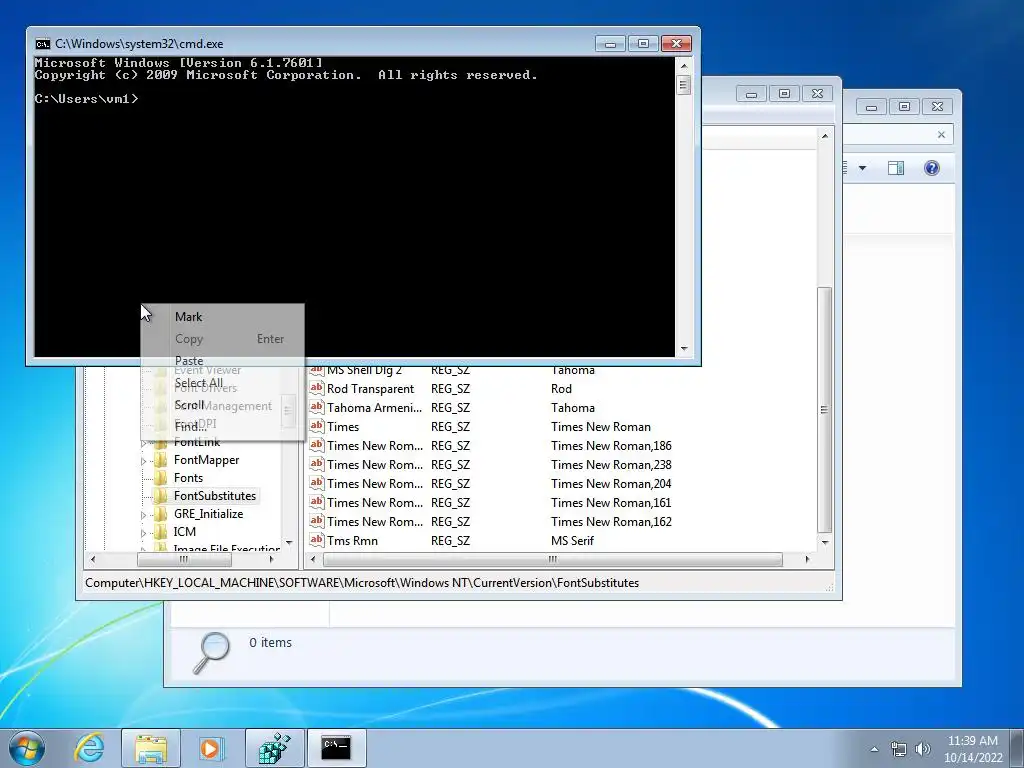Open the Explorer window help icon

932,168
